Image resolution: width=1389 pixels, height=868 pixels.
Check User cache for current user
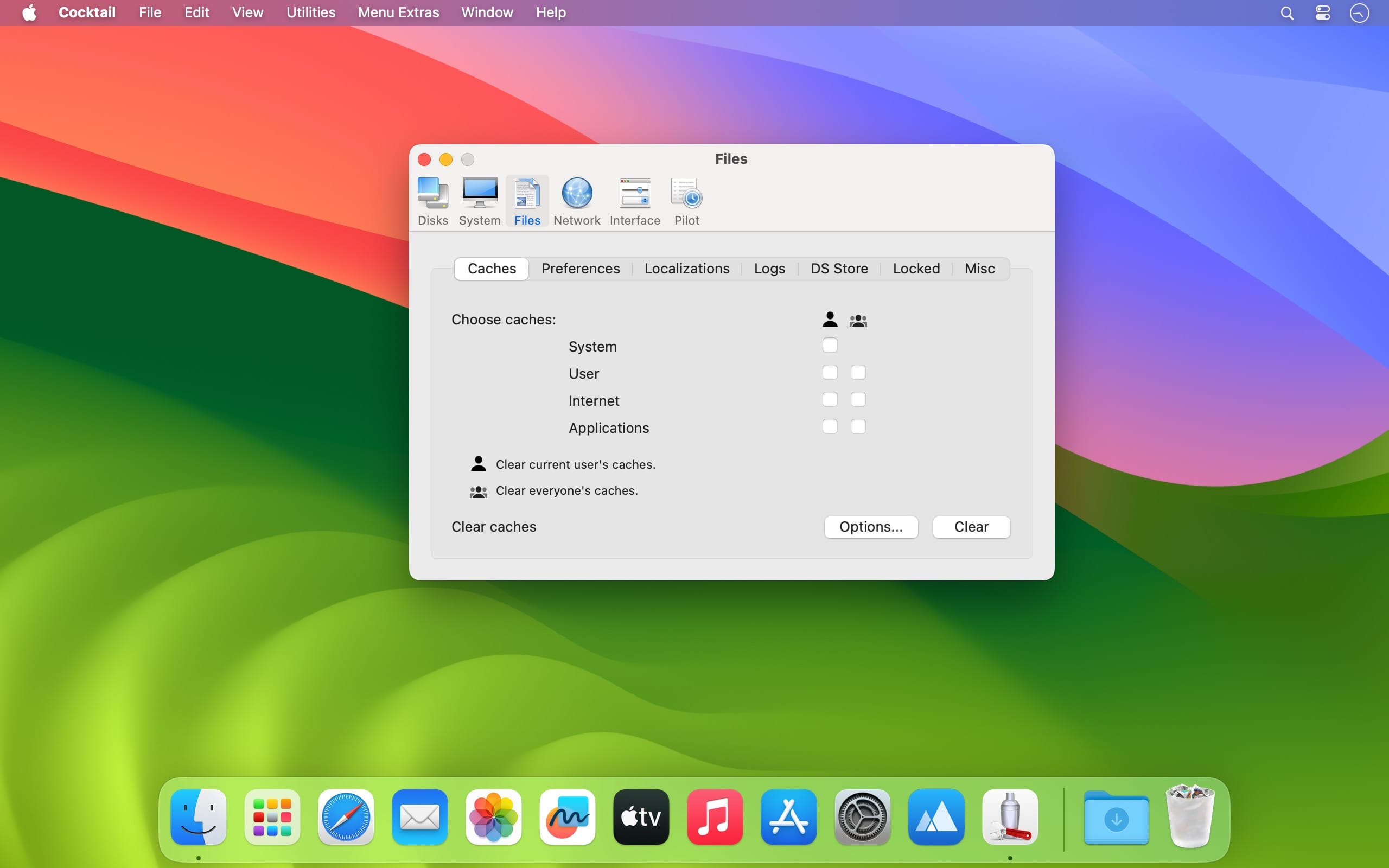[830, 373]
